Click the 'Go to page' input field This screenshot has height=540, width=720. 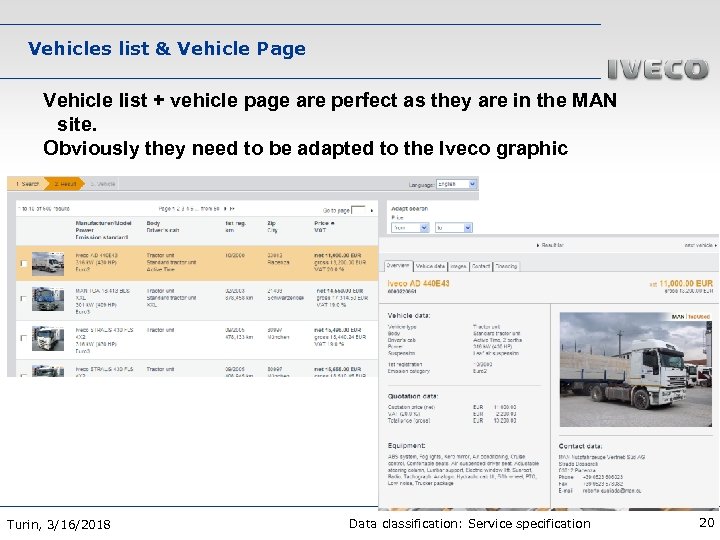358,210
